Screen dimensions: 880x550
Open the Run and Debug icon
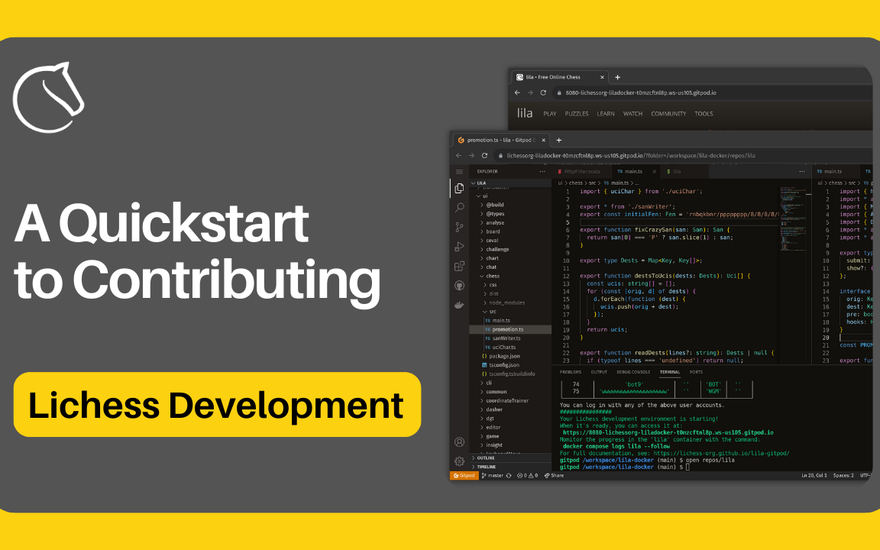459,246
